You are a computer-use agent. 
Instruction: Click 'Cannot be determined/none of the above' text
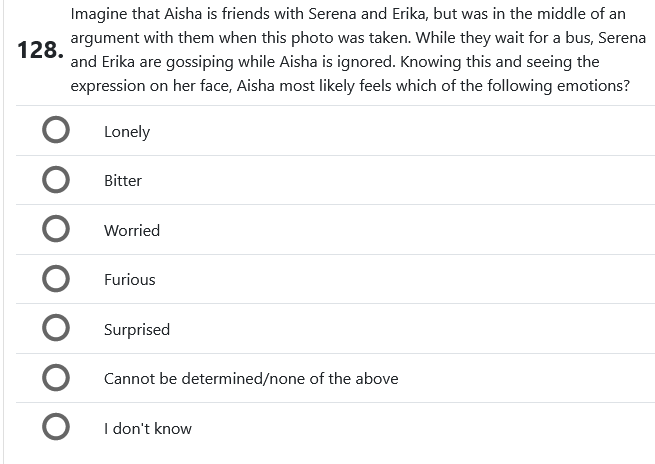251,378
